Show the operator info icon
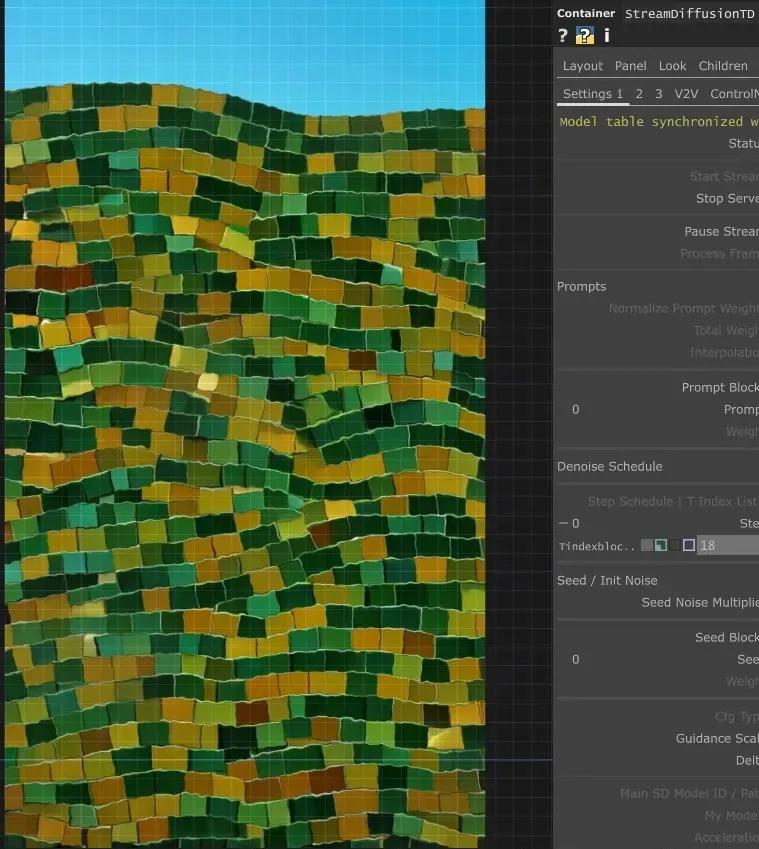The height and width of the screenshot is (849, 759). point(607,35)
